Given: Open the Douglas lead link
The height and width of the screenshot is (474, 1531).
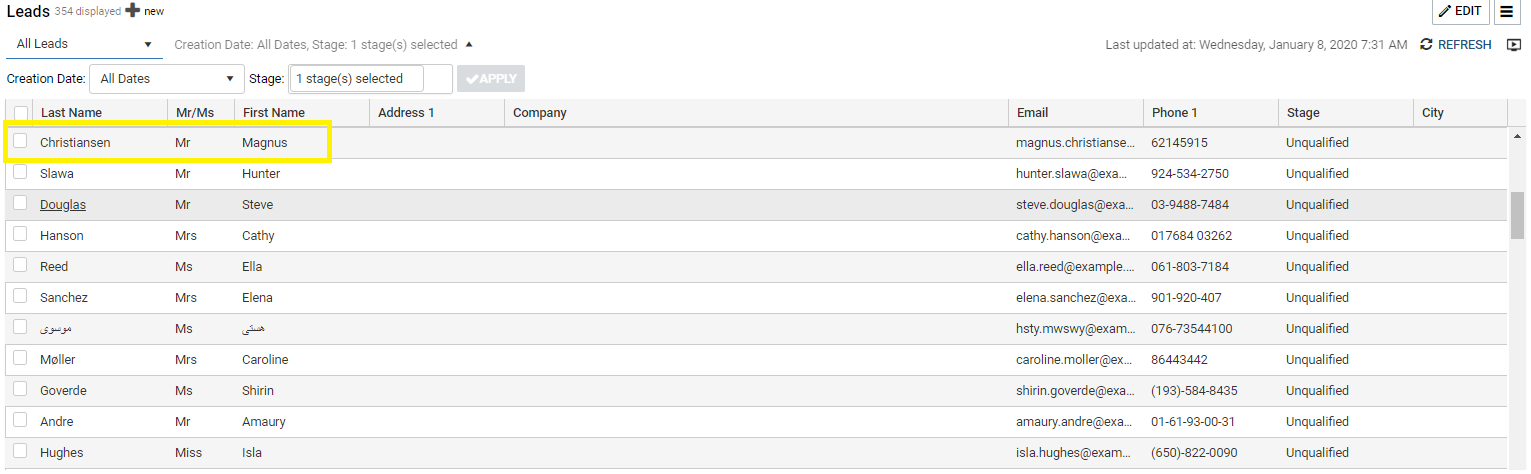Looking at the screenshot, I should 63,205.
